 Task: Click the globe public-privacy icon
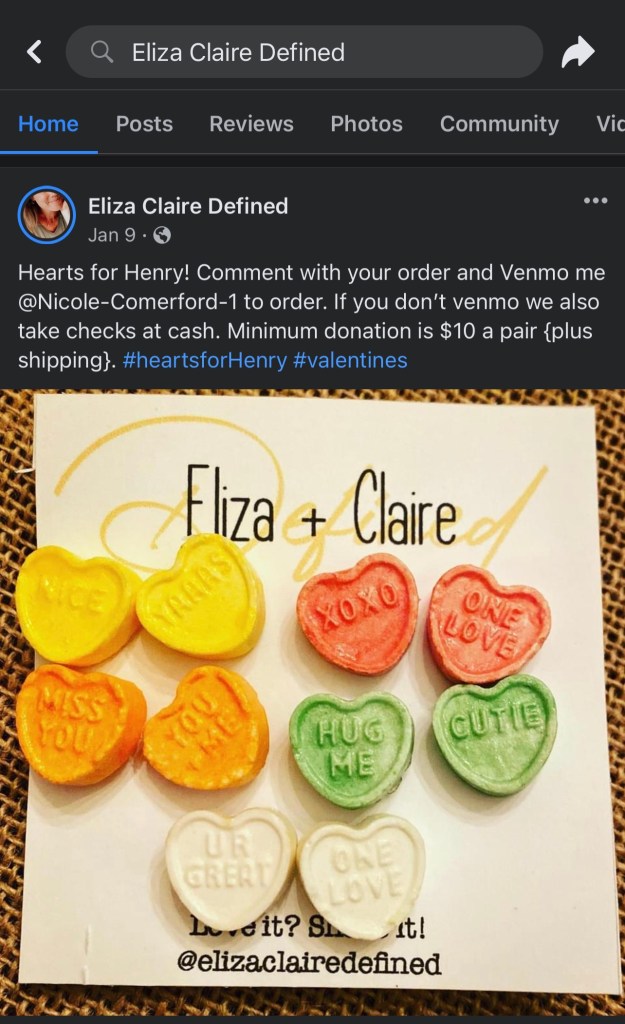point(162,235)
